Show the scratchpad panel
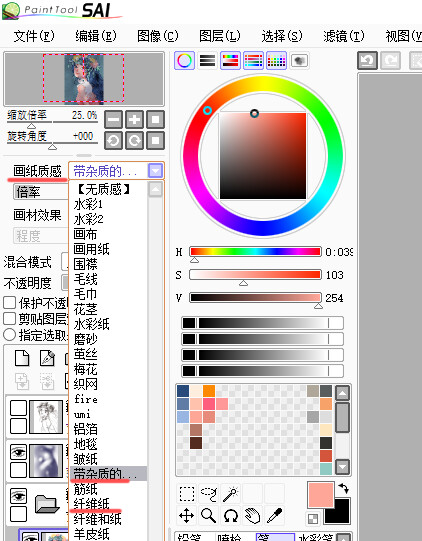Screen dimensions: 422x541 pos(299,61)
